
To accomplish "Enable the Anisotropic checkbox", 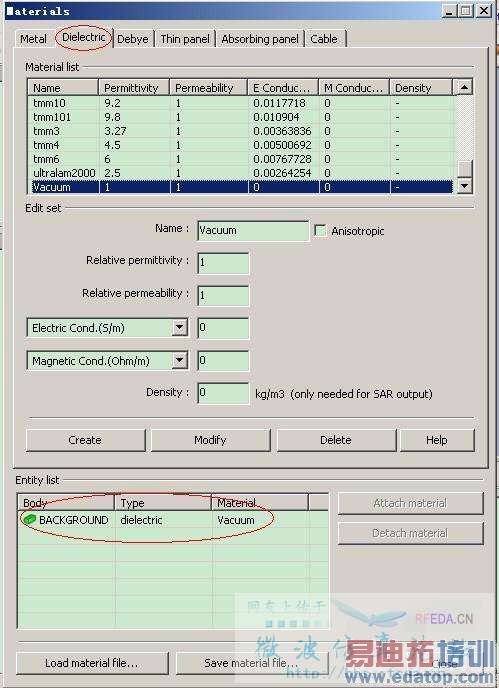I will 320,230.
